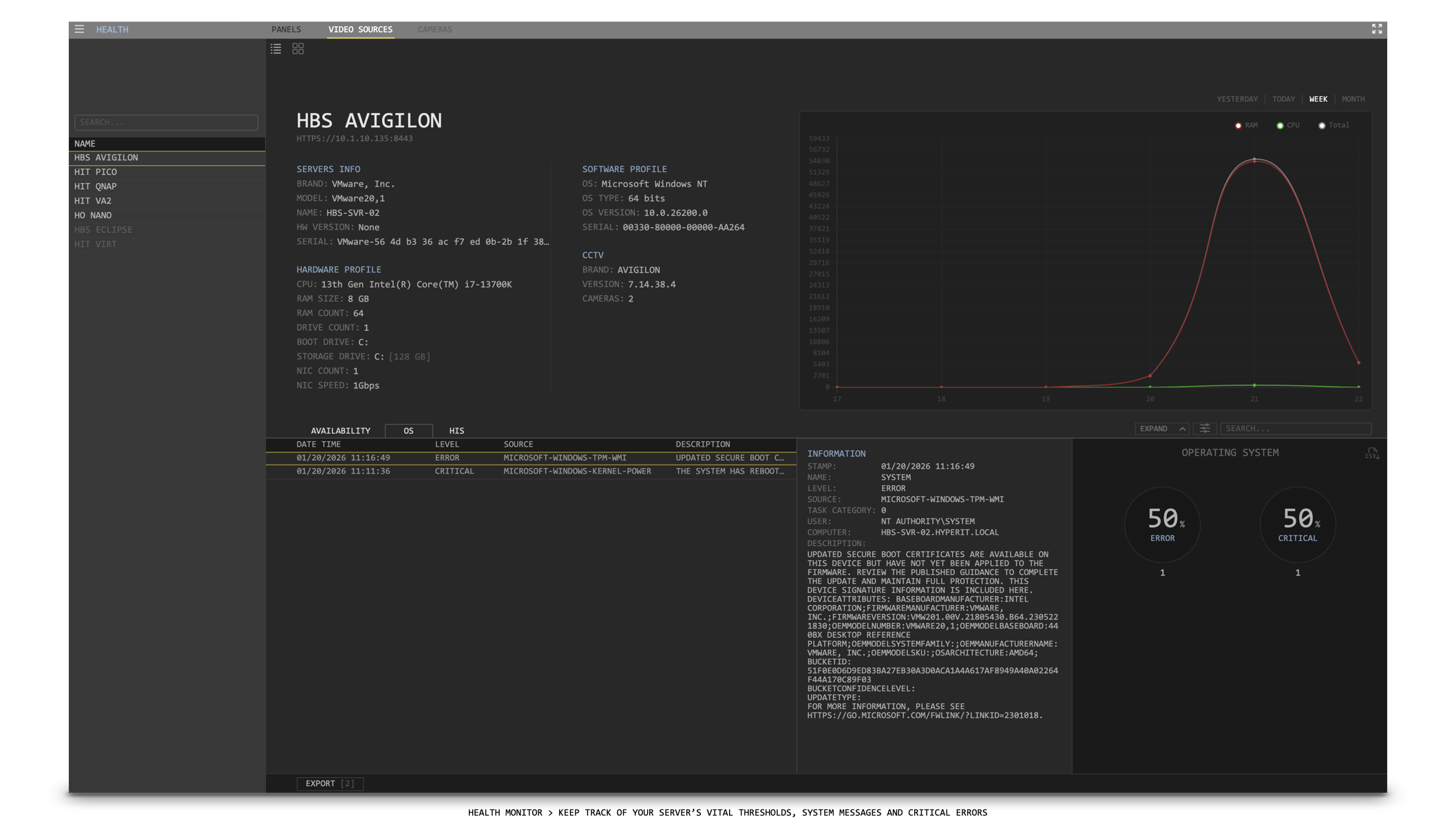The width and height of the screenshot is (1456, 826).
Task: Sort event table by DATE TIME header
Action: click(x=319, y=445)
